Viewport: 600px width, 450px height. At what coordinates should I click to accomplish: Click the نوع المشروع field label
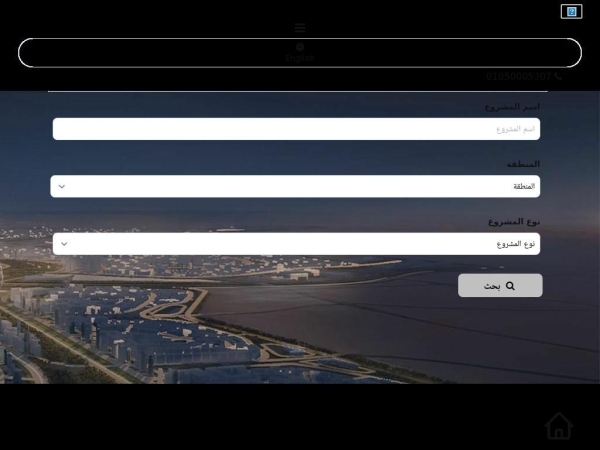[514, 221]
